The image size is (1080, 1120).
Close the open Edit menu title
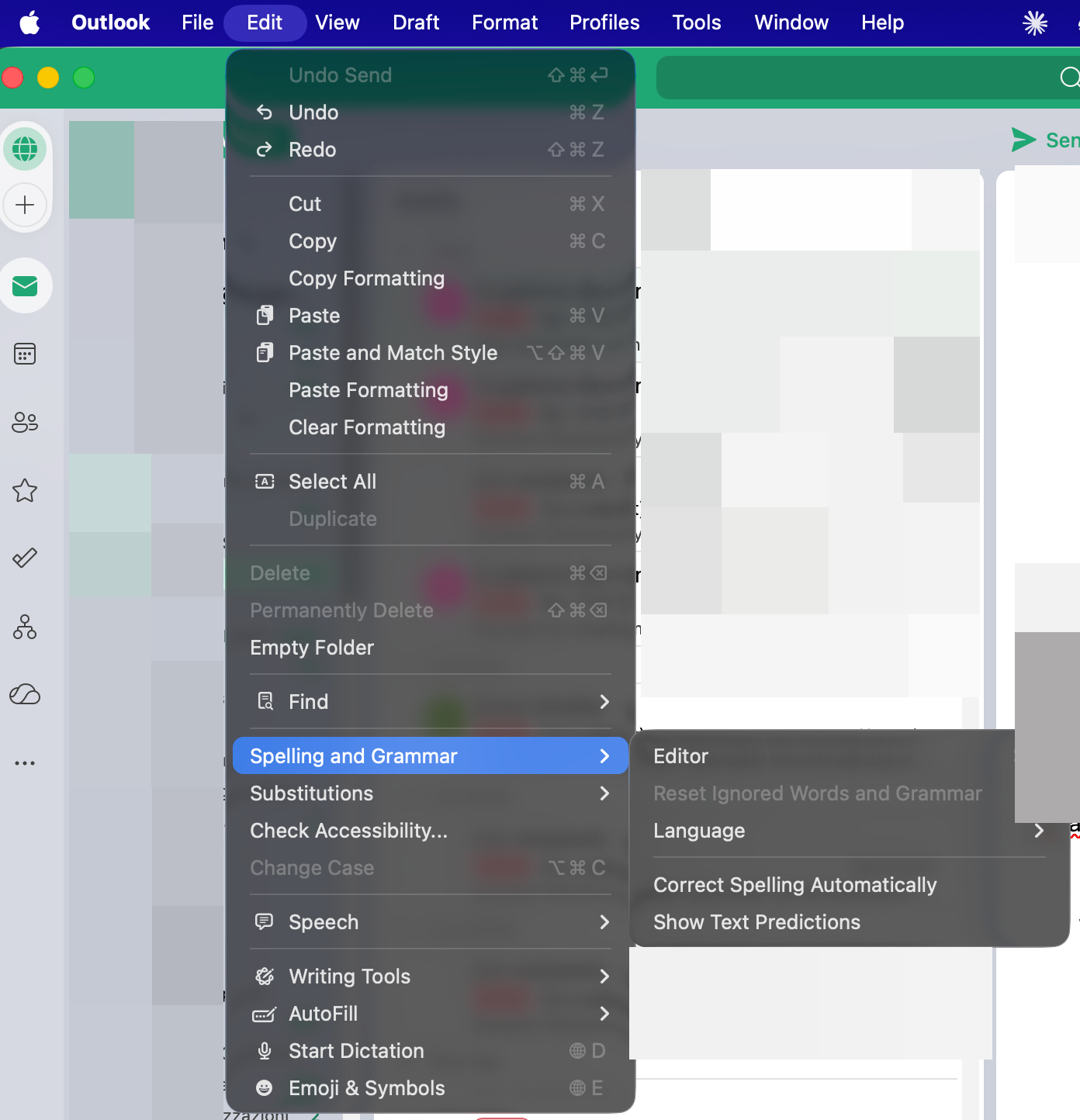pos(265,22)
